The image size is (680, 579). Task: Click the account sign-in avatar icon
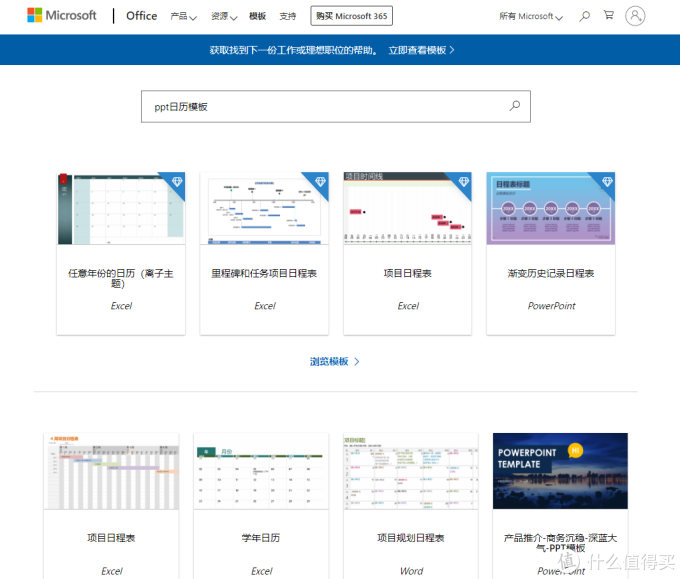click(635, 16)
